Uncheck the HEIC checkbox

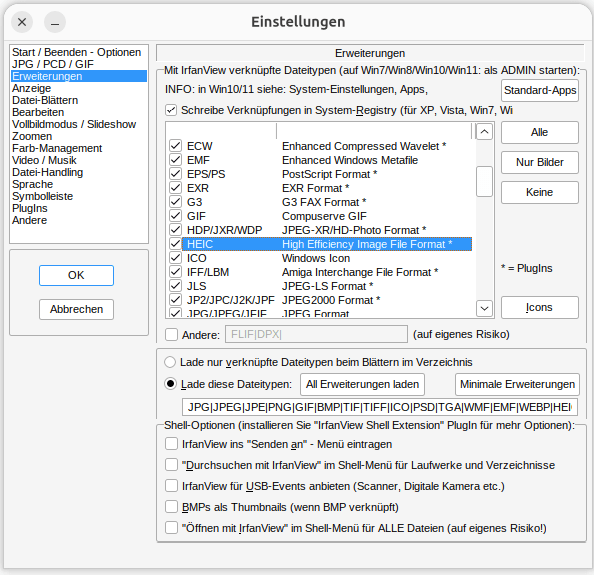point(175,244)
